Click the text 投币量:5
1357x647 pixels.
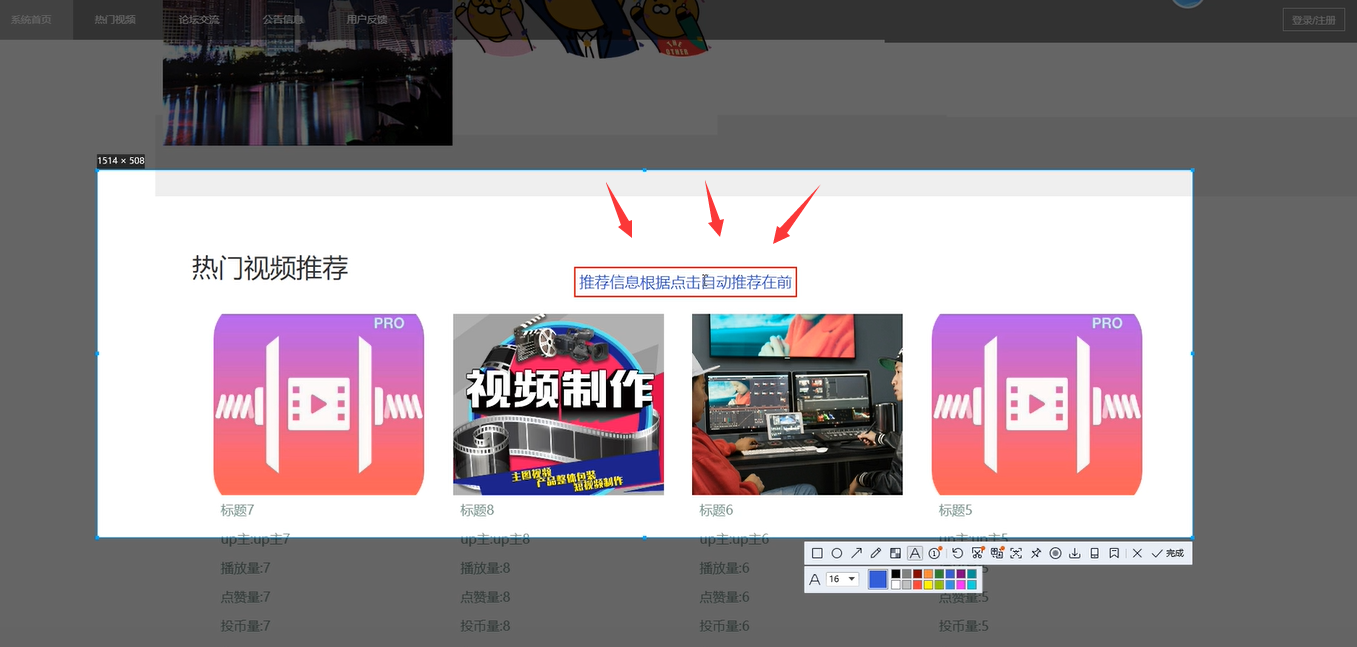(963, 626)
